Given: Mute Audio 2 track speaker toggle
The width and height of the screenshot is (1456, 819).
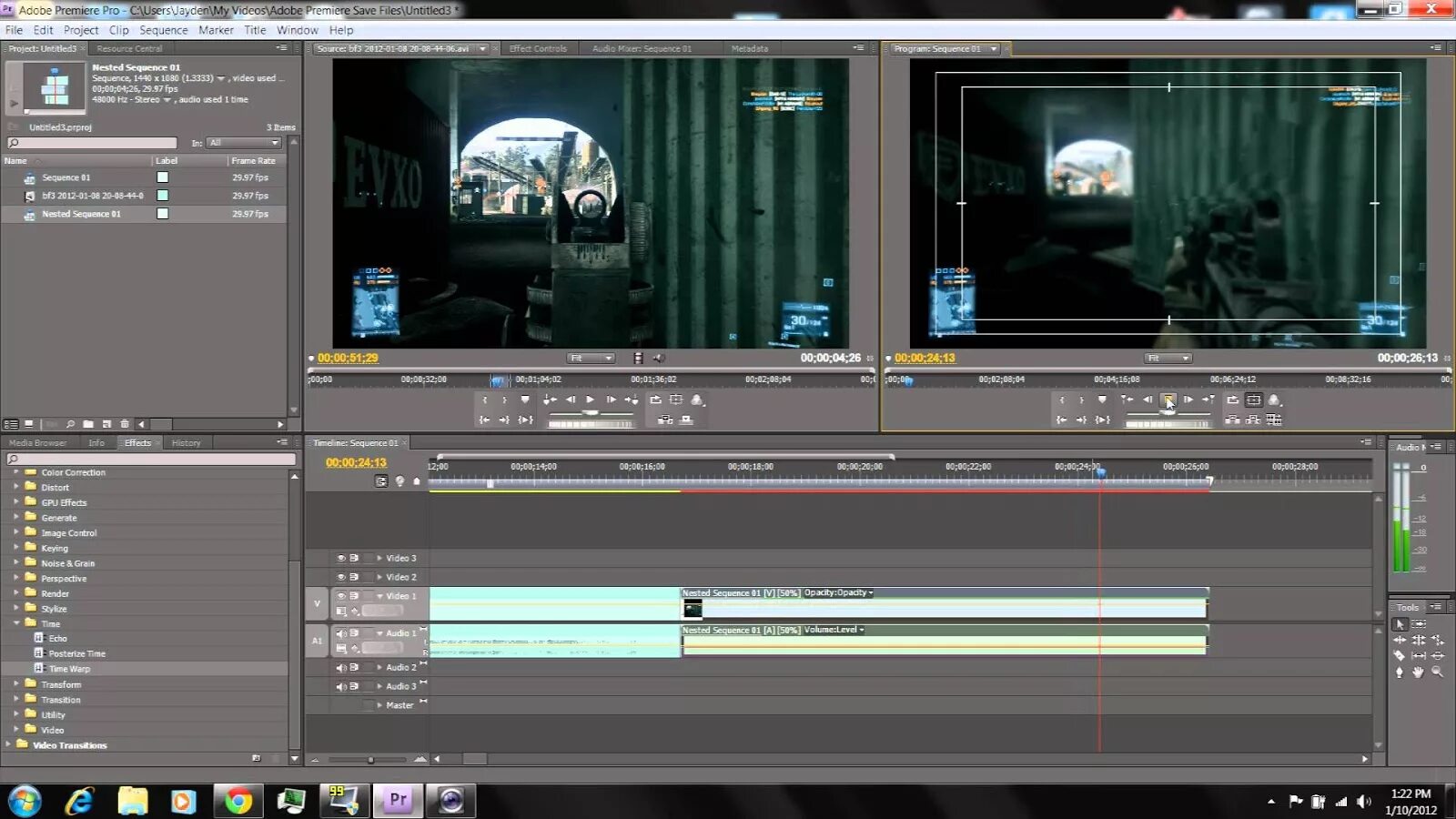Looking at the screenshot, I should [341, 667].
